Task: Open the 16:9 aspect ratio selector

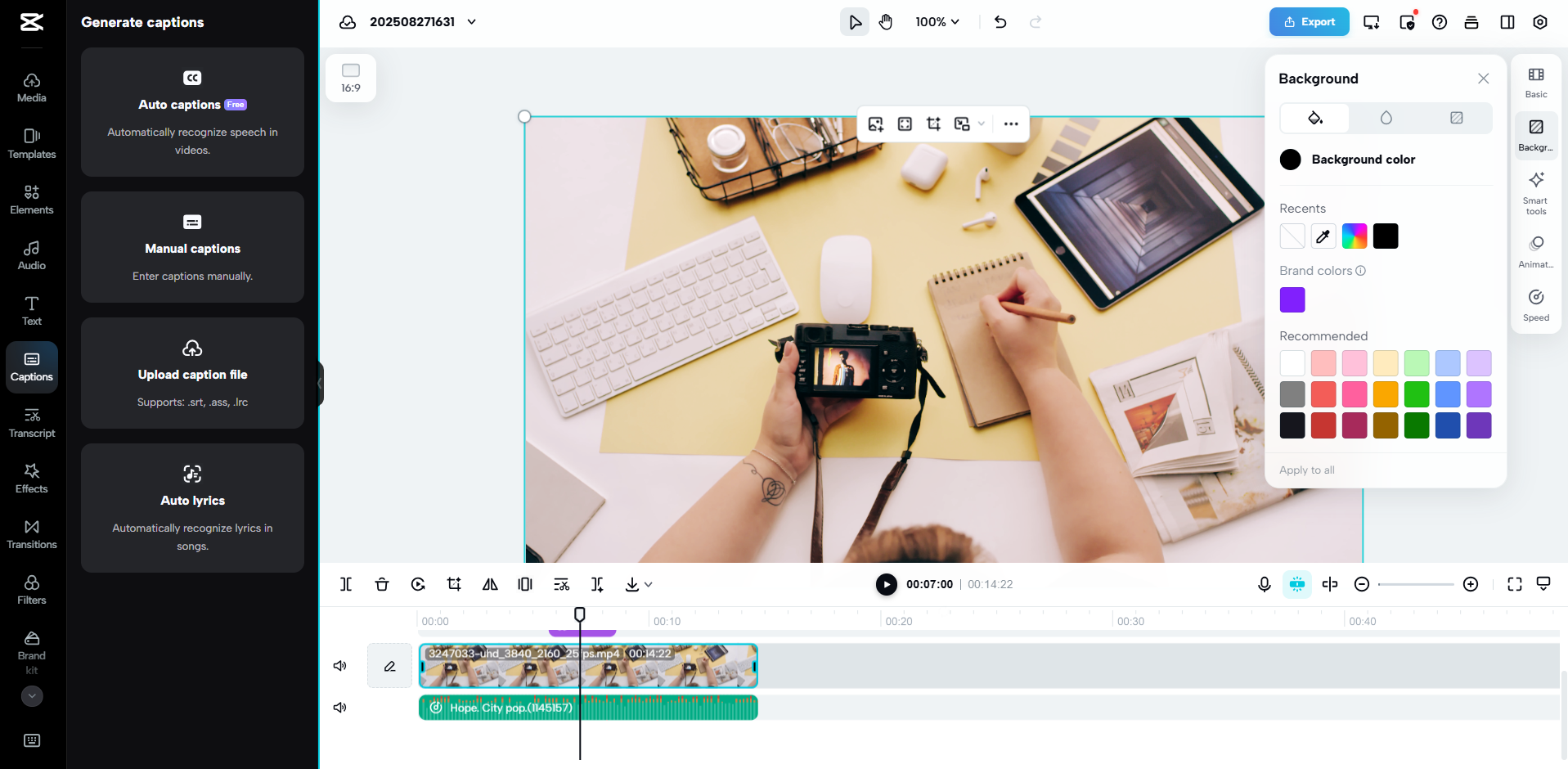Action: 351,78
